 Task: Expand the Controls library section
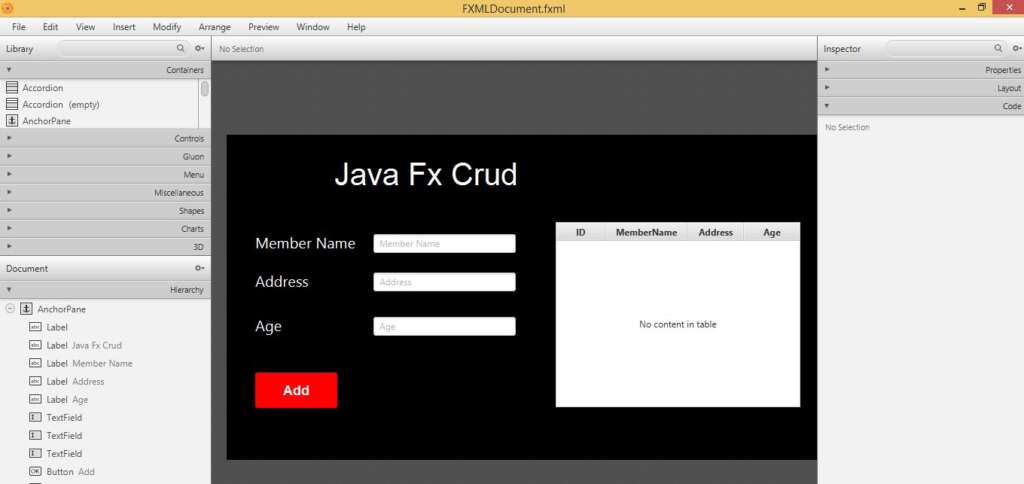coord(105,138)
